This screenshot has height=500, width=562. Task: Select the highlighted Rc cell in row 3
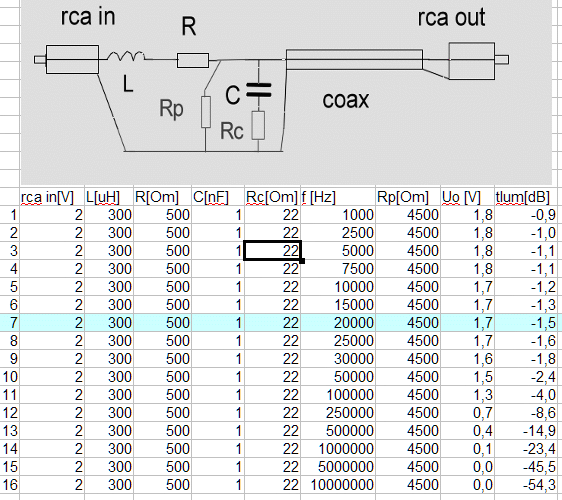pyautogui.click(x=272, y=251)
